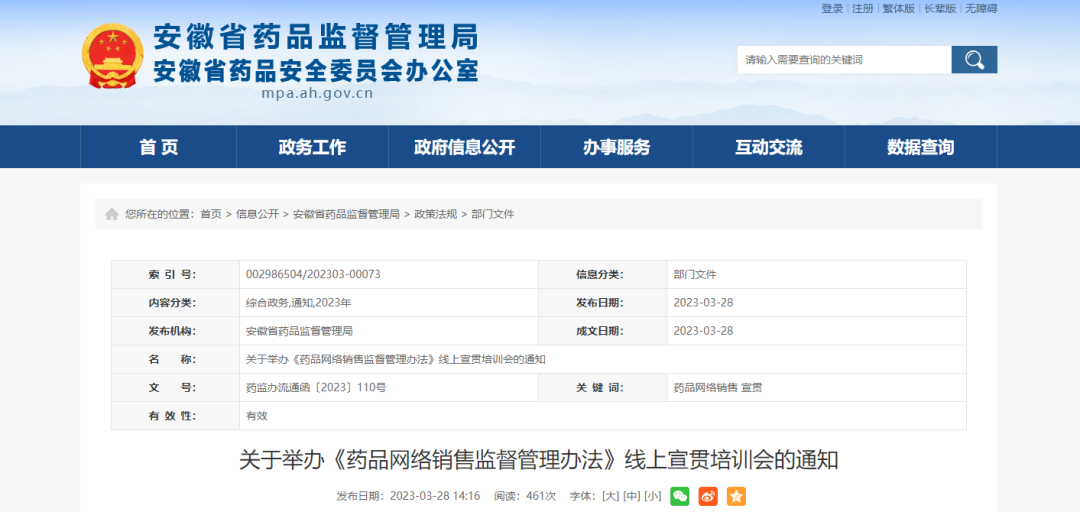
Task: Click the national emblem logo
Action: [113, 55]
